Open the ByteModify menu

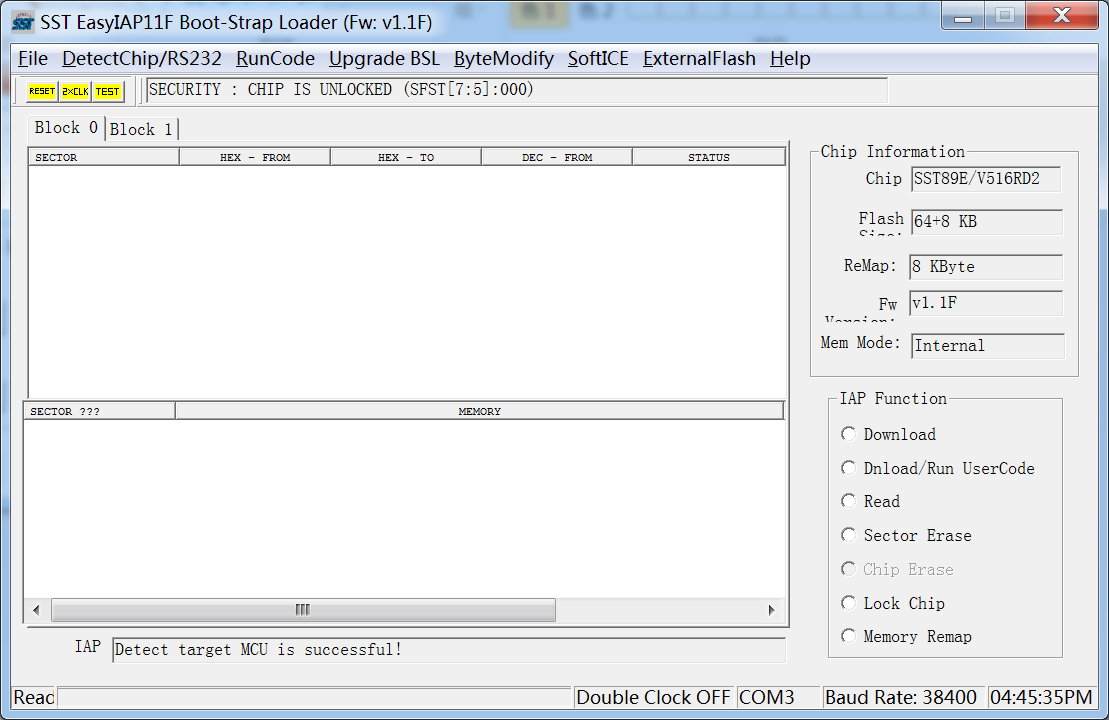pyautogui.click(x=504, y=59)
